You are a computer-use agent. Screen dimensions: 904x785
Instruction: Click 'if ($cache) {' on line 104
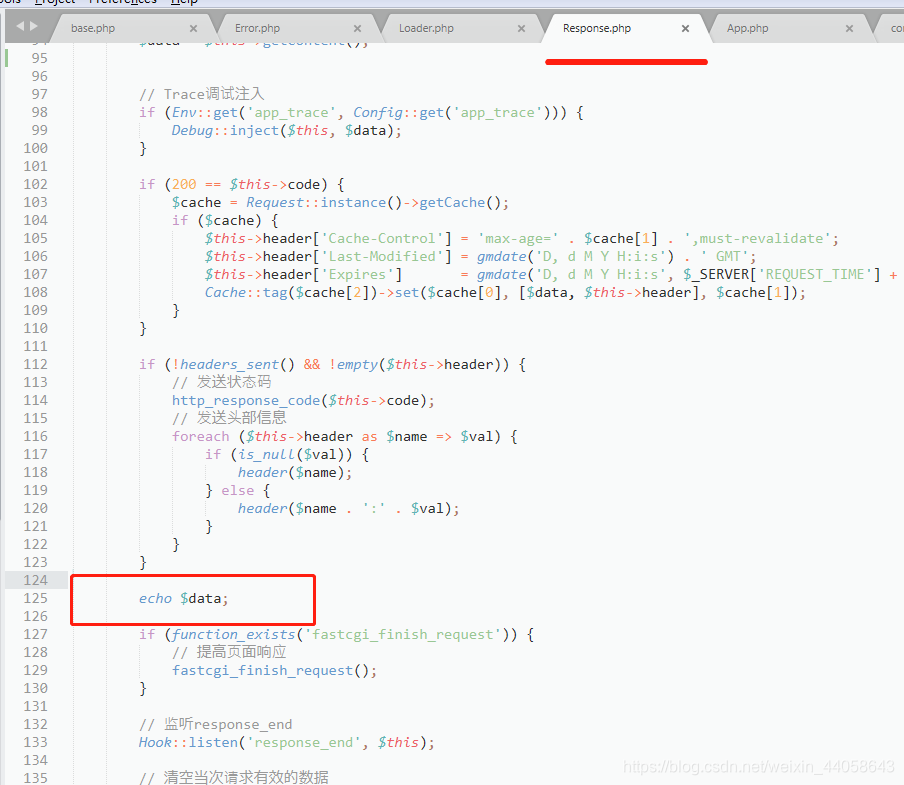point(225,221)
